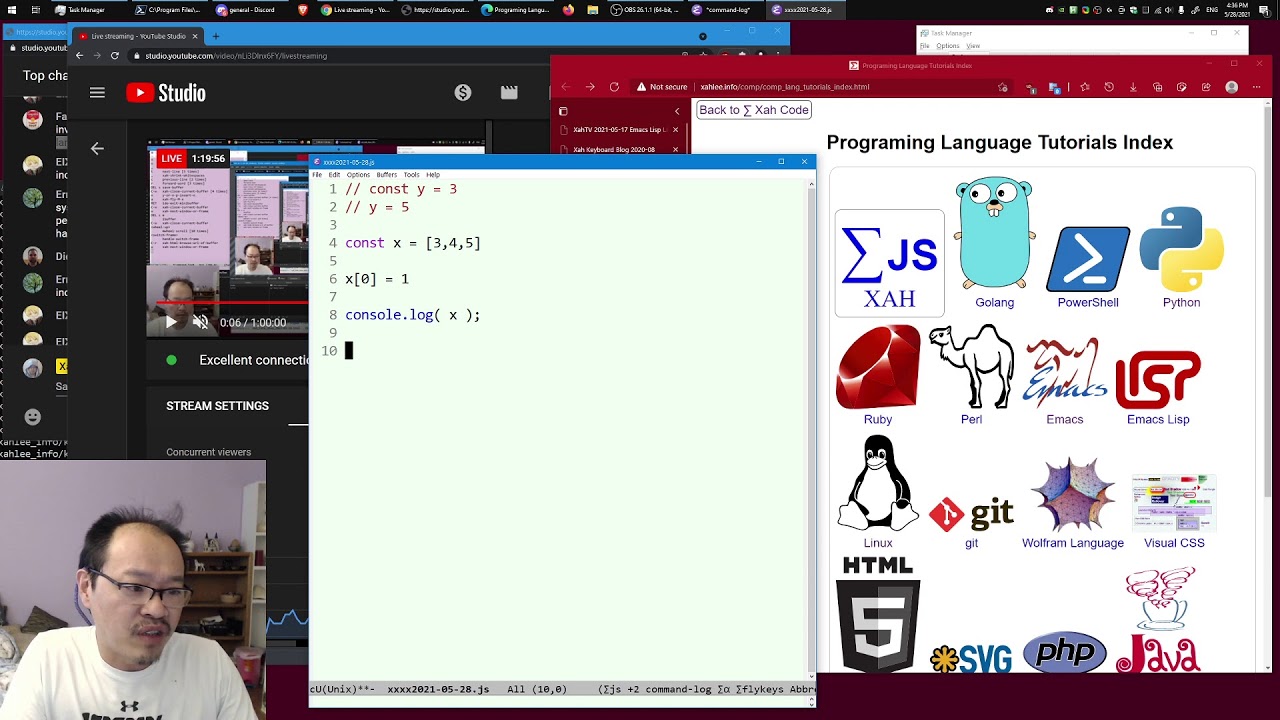Viewport: 1280px width, 720px height.
Task: Open Task Manager Options menu
Action: (x=948, y=46)
